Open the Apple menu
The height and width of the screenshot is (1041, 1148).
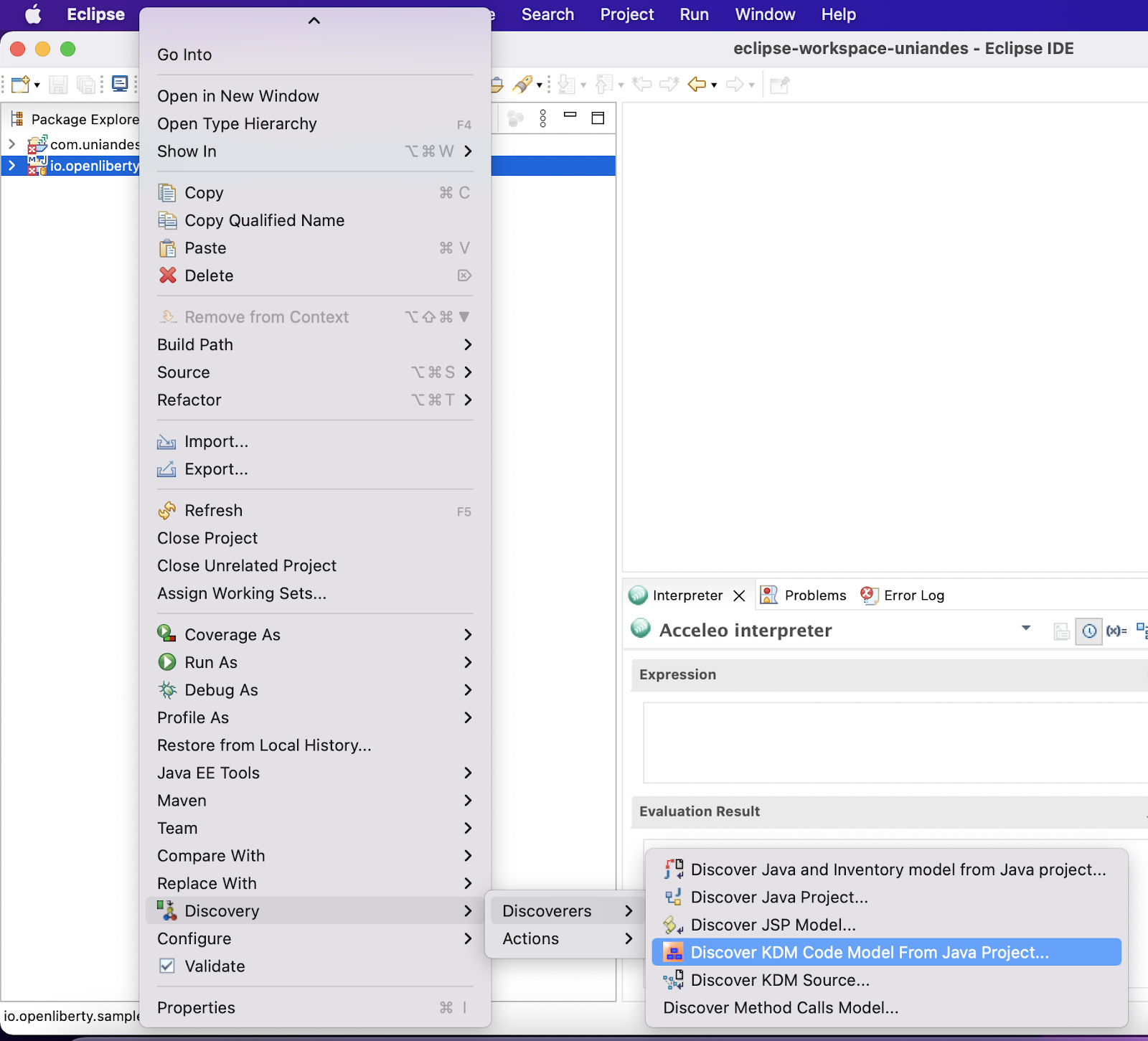[x=33, y=14]
